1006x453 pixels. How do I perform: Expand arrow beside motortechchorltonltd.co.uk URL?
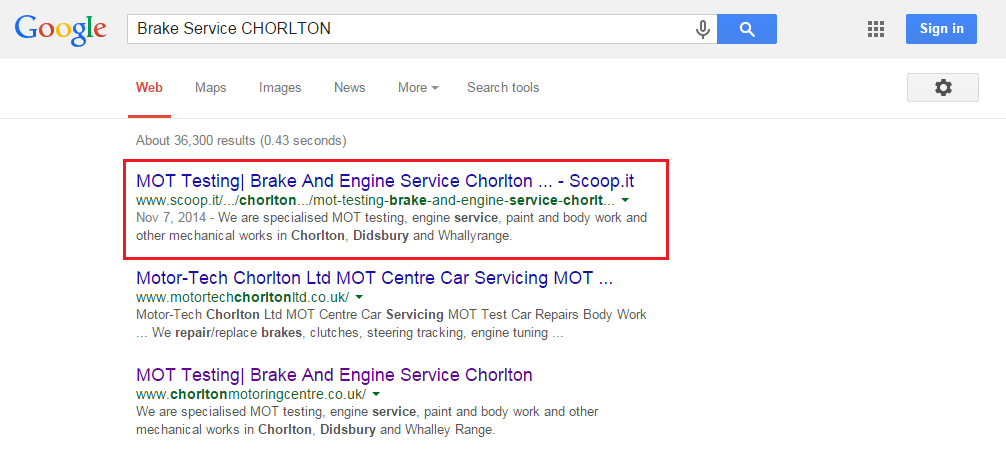358,297
